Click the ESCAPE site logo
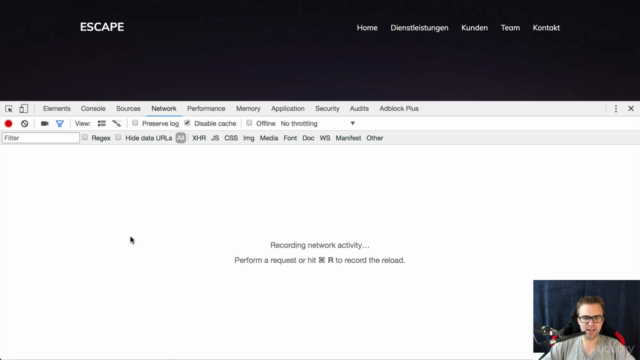Screen dimensions: 640x360 [102, 27]
